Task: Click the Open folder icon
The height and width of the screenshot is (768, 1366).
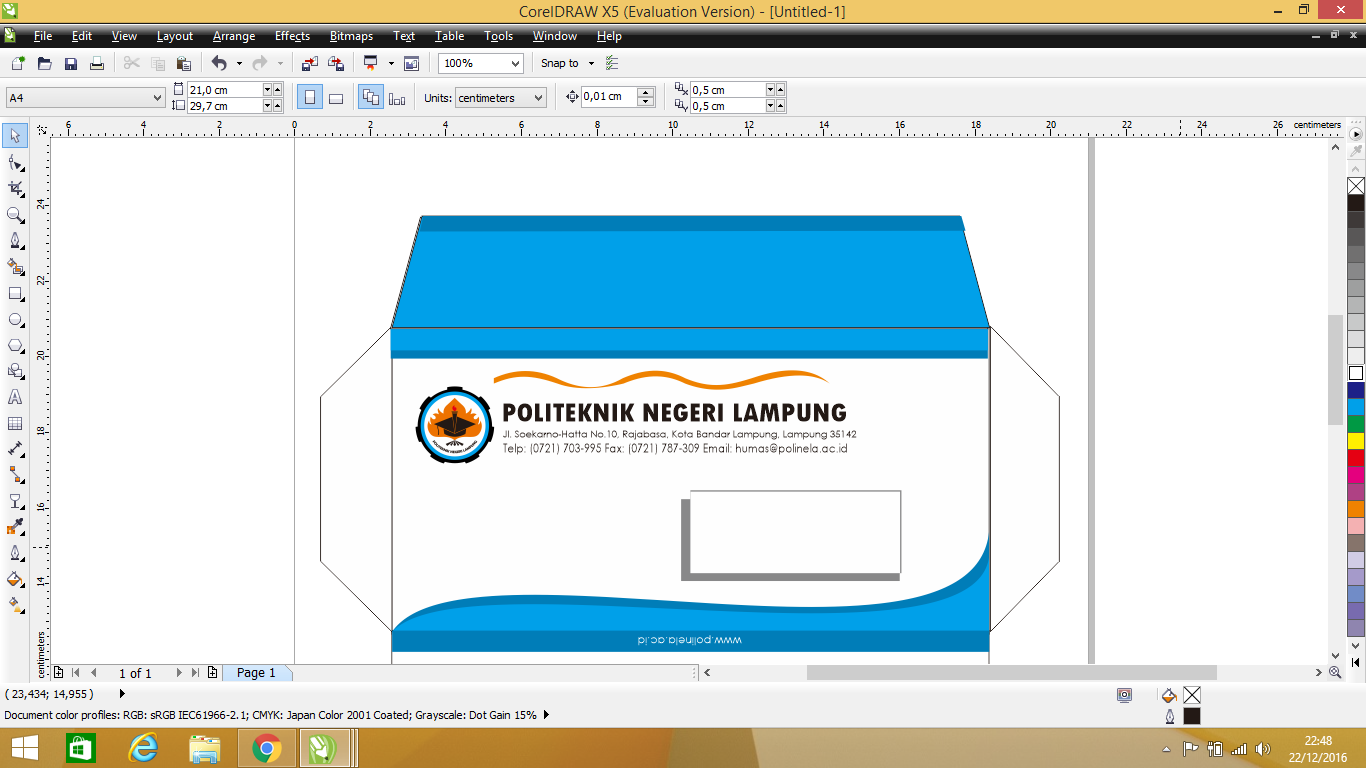Action: click(44, 63)
